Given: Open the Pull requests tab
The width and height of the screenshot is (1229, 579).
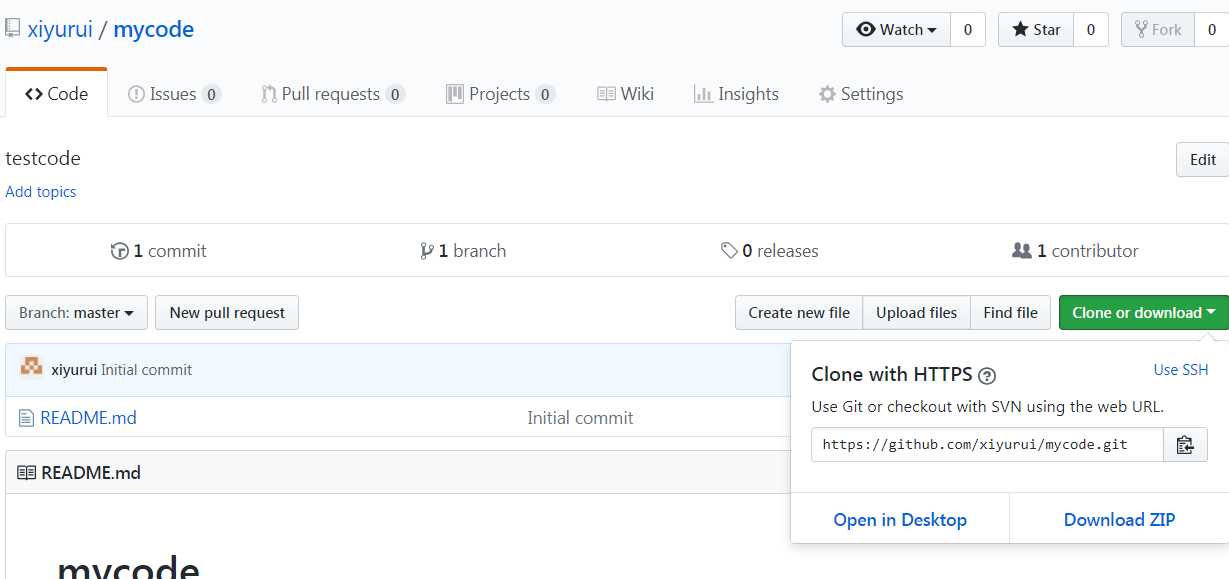Looking at the screenshot, I should pos(332,94).
